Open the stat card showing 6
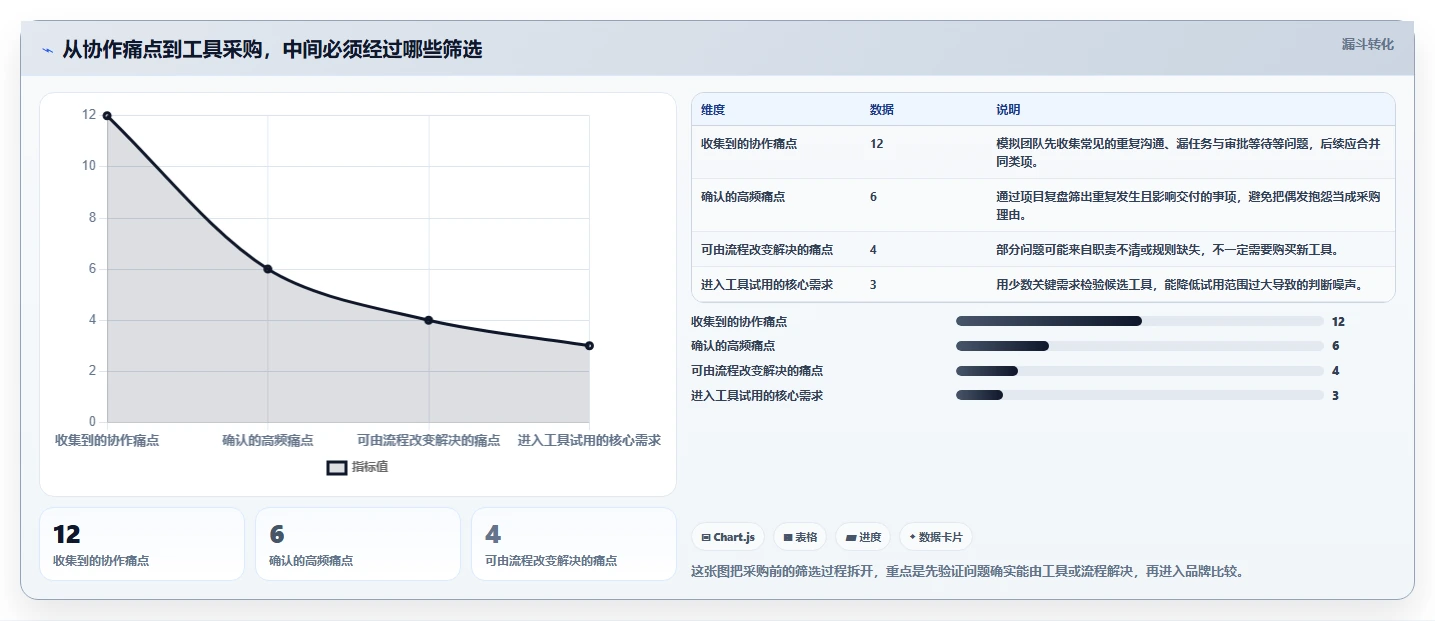 click(358, 544)
